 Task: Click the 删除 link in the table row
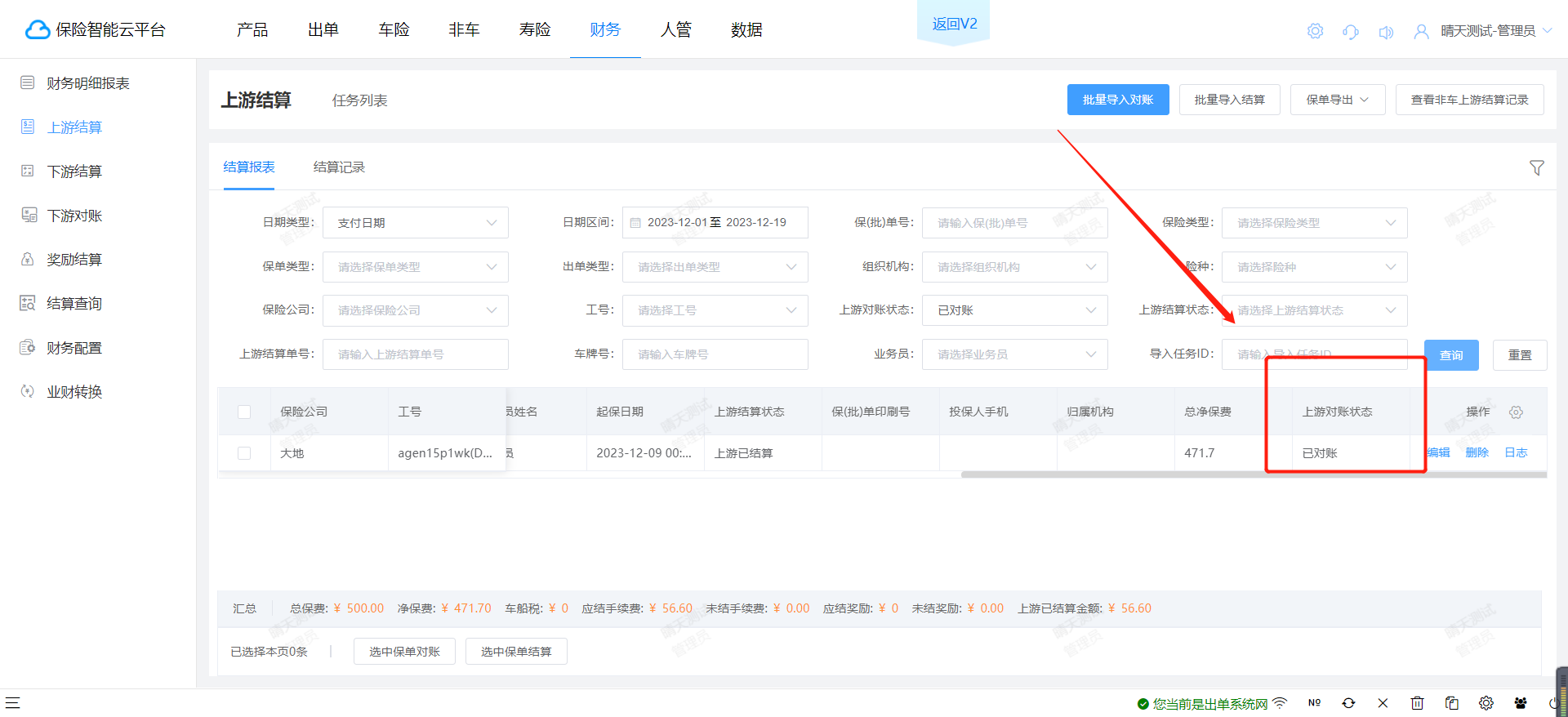pos(1477,452)
